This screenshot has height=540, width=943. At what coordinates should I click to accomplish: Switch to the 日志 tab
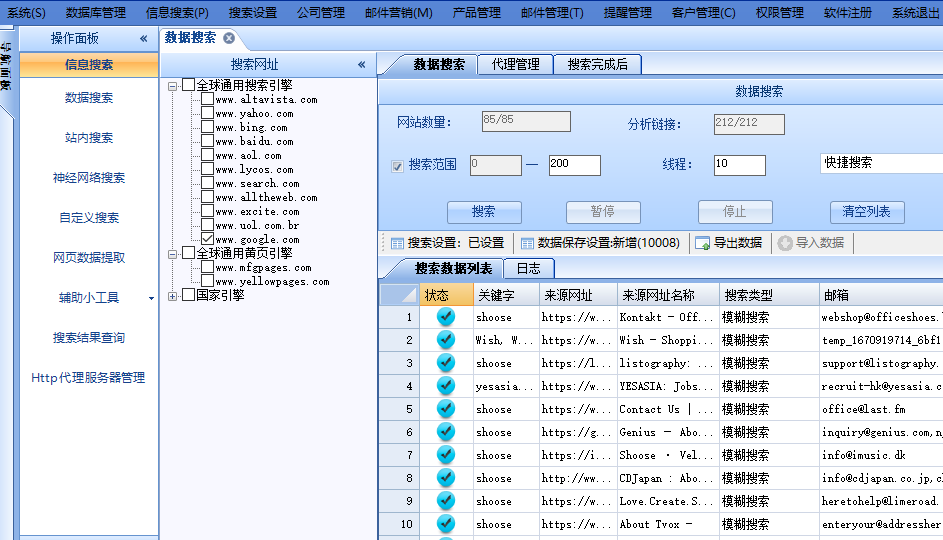529,268
